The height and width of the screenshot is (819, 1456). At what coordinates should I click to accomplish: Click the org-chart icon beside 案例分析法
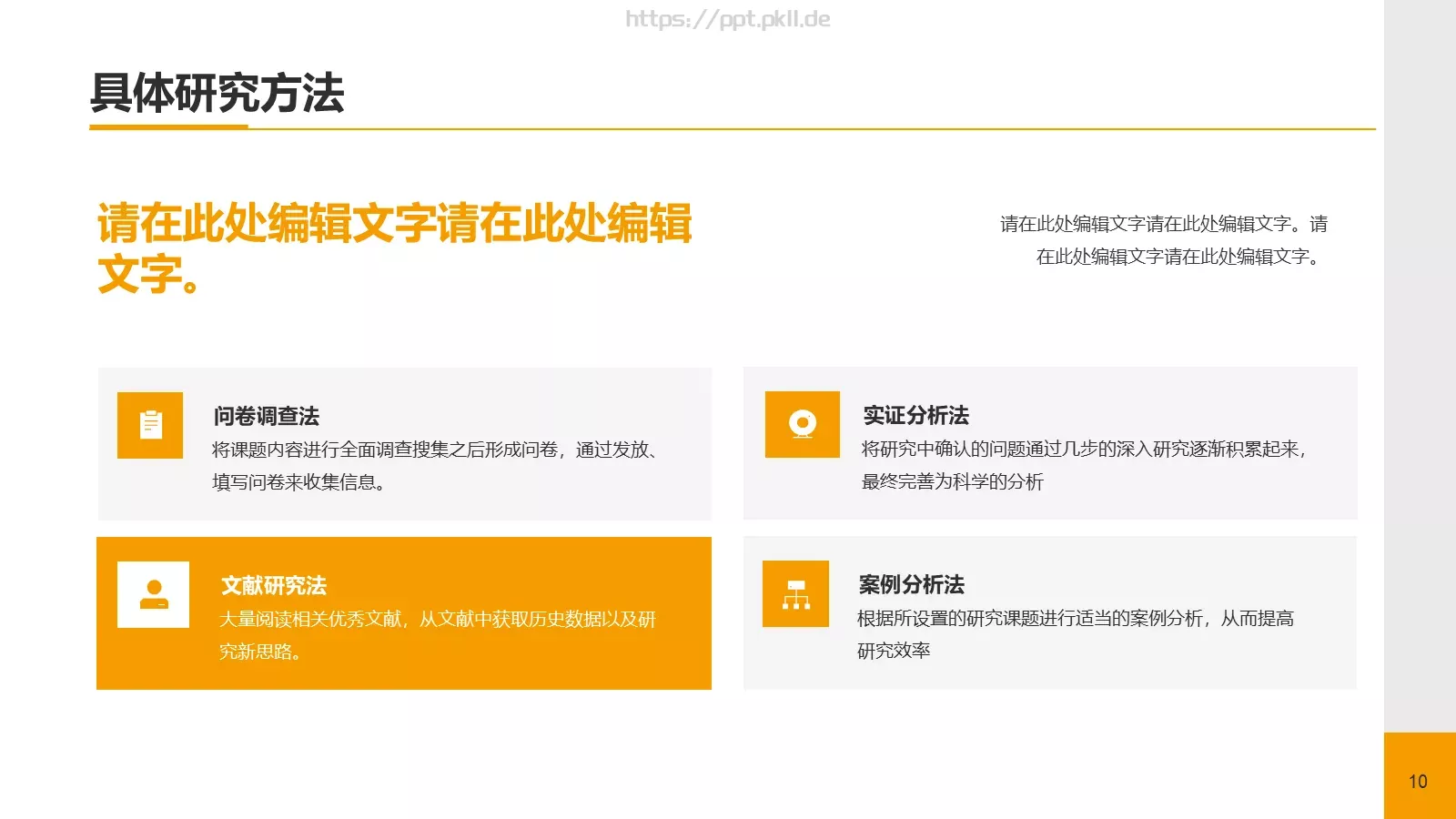[795, 593]
